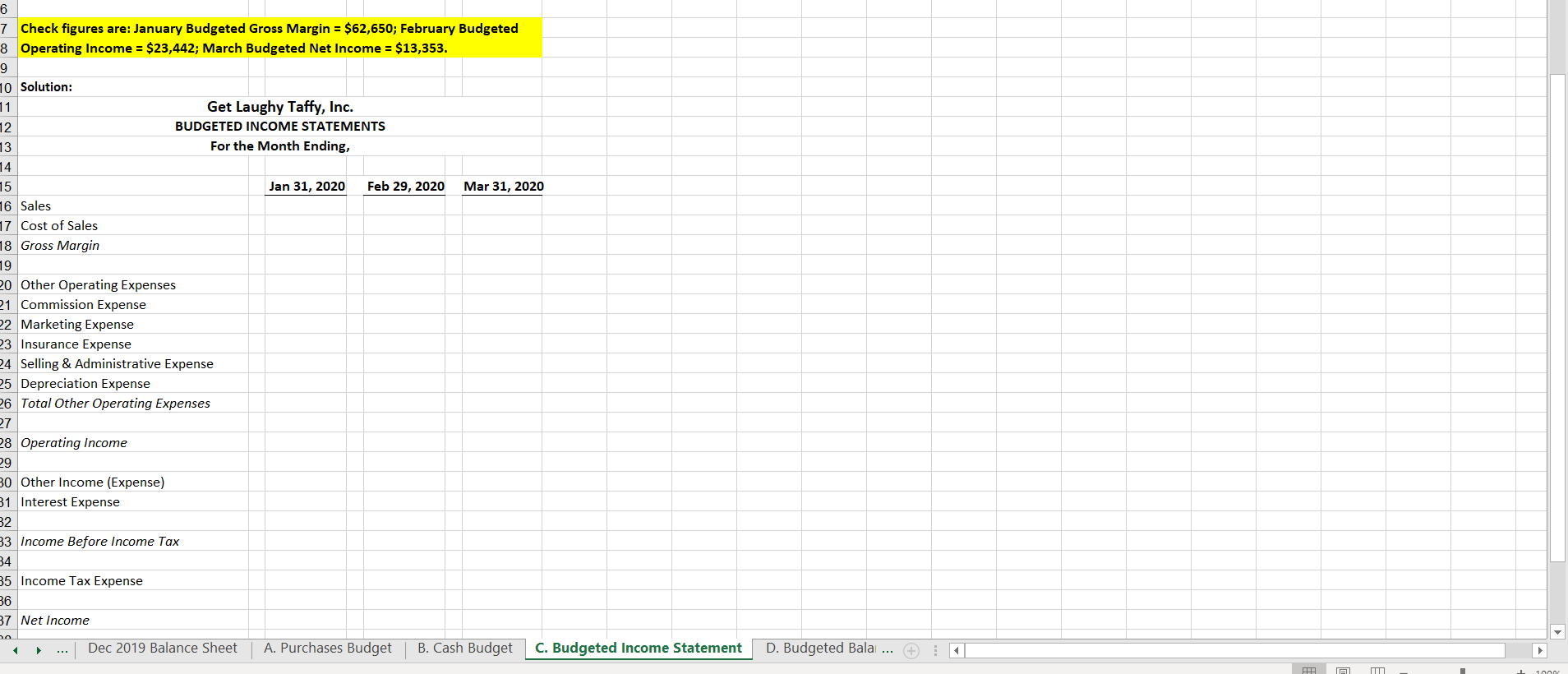Select the row 10 header

[7, 87]
